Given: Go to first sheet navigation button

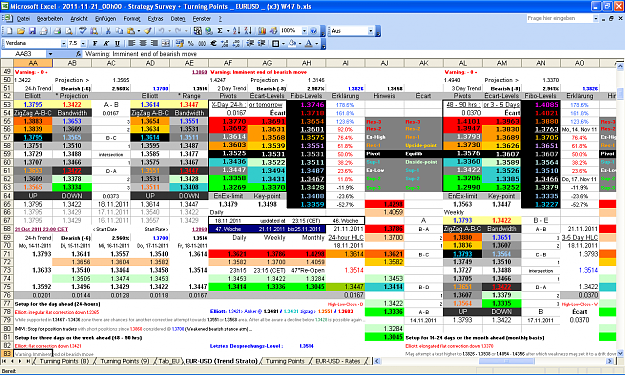Looking at the screenshot, I should tap(5, 361).
